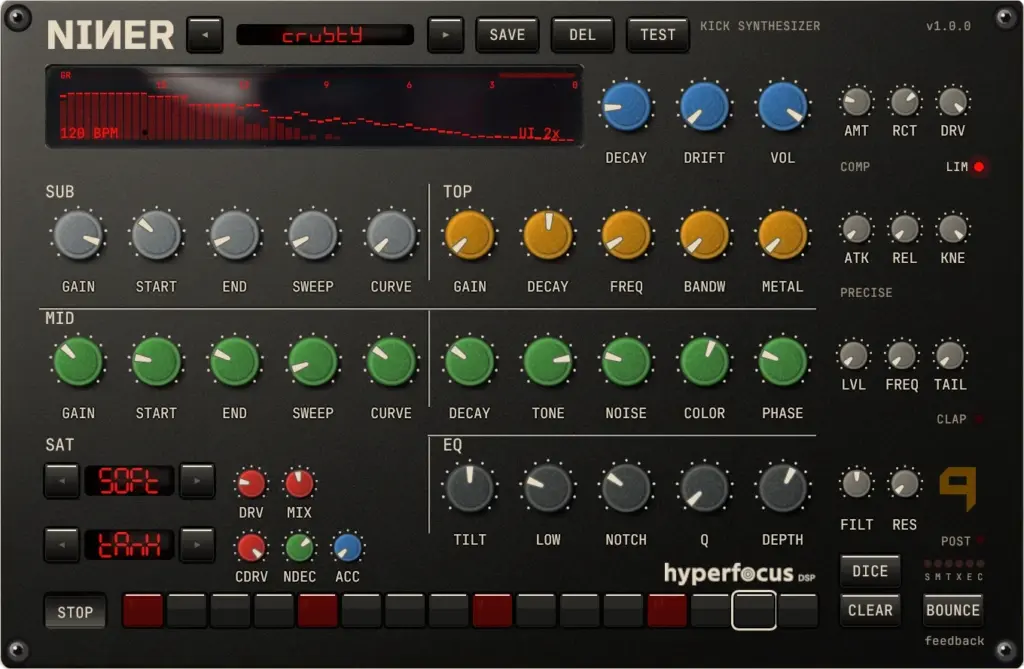Viewport: 1024px width, 669px height.
Task: Clear the pattern with CLEAR button
Action: point(870,610)
